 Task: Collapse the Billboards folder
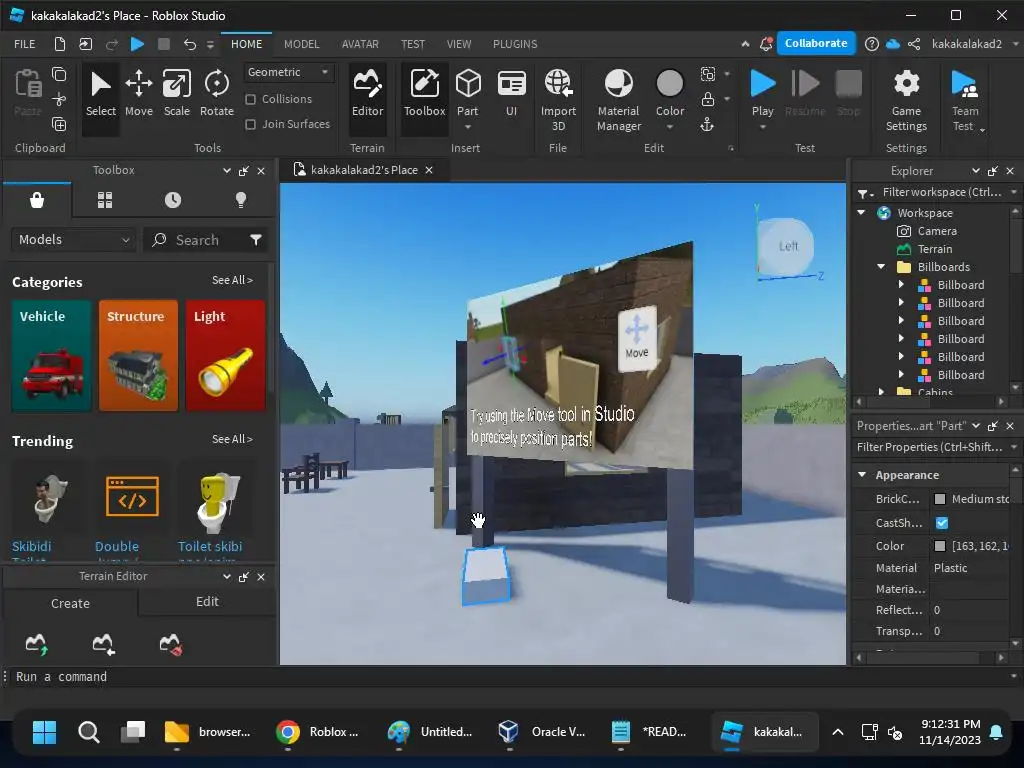click(x=881, y=266)
